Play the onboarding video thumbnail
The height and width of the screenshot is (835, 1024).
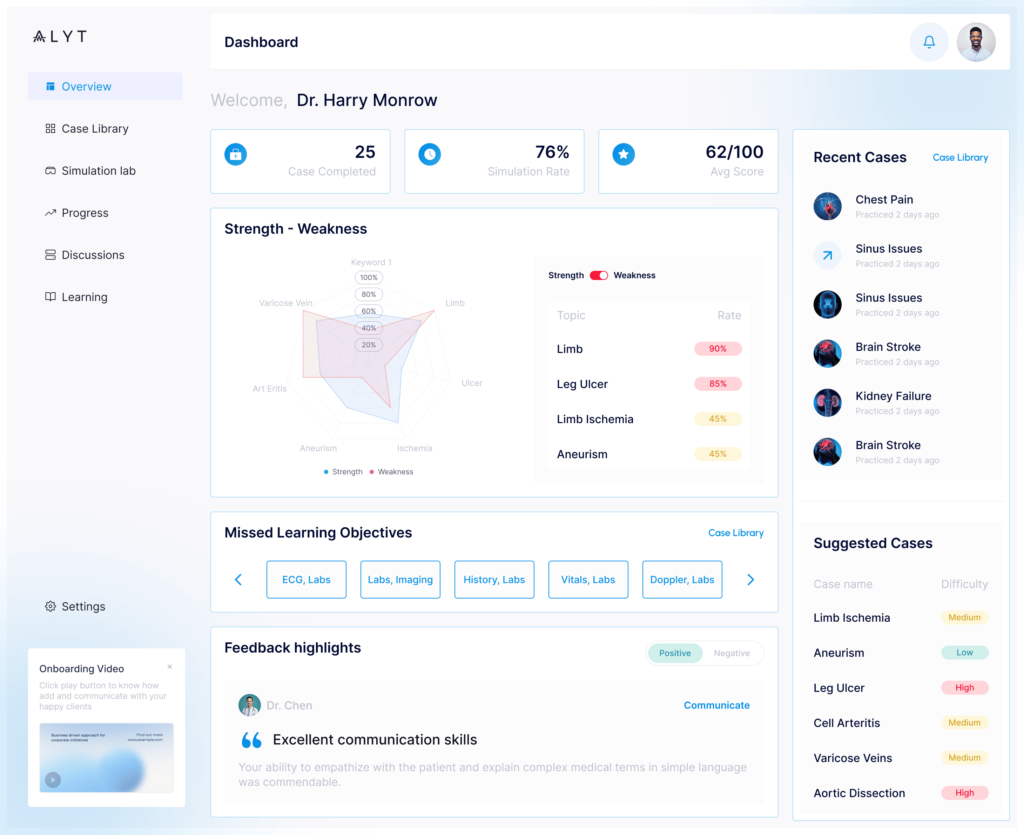click(x=53, y=779)
